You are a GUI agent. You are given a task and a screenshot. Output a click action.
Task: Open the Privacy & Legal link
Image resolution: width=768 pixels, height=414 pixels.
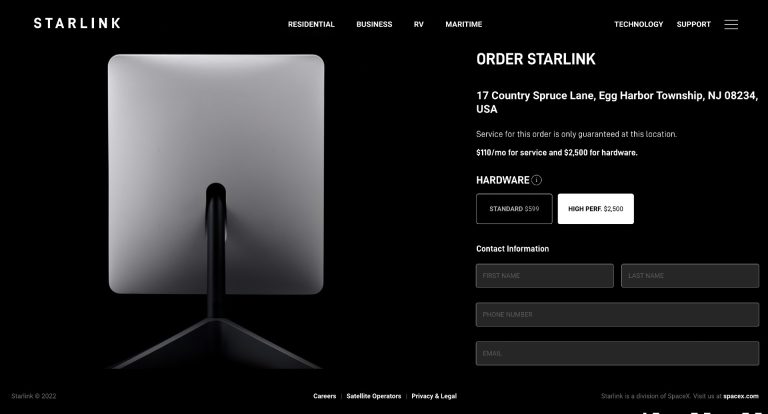tap(434, 396)
